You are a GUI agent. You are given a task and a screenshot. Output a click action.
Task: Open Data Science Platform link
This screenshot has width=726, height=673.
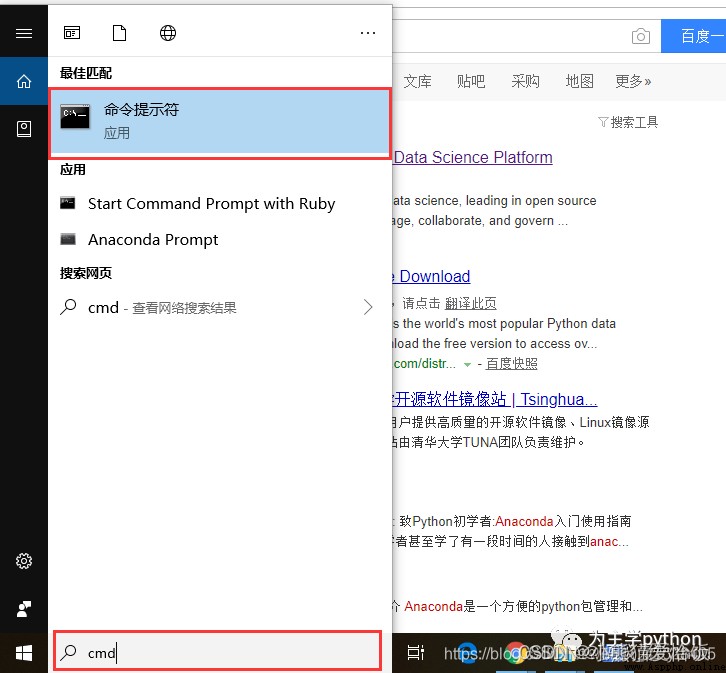pyautogui.click(x=473, y=157)
